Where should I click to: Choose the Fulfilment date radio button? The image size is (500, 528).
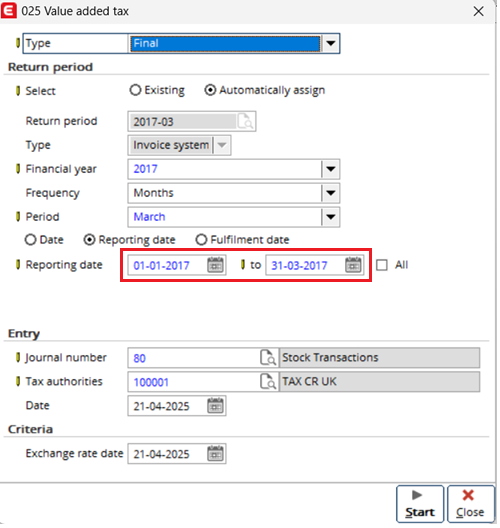tap(201, 240)
